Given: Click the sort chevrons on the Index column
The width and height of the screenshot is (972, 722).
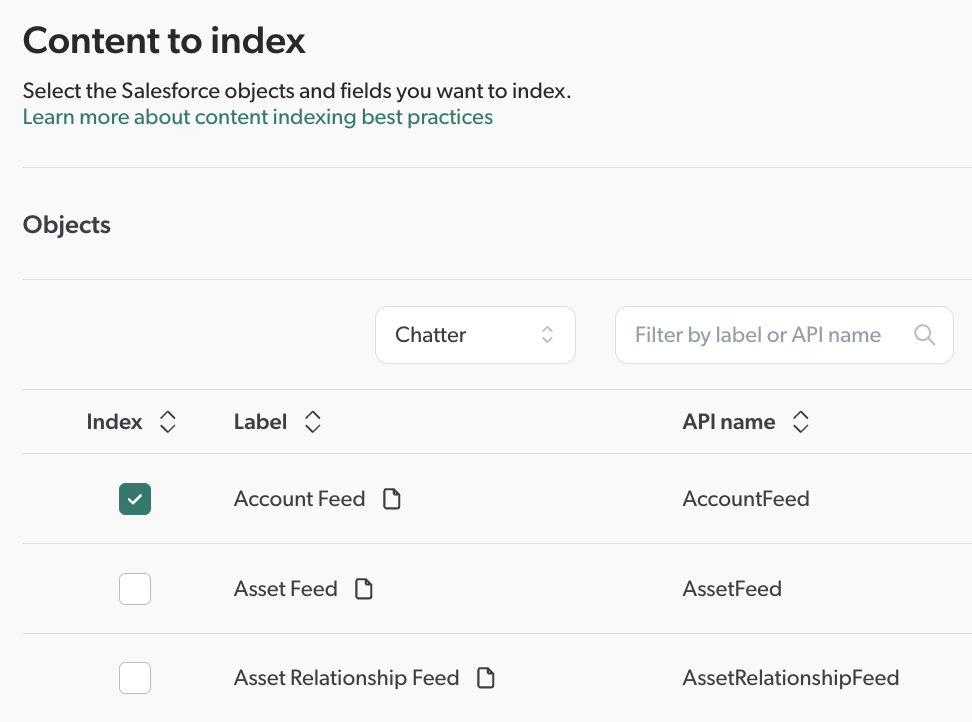Looking at the screenshot, I should [168, 421].
